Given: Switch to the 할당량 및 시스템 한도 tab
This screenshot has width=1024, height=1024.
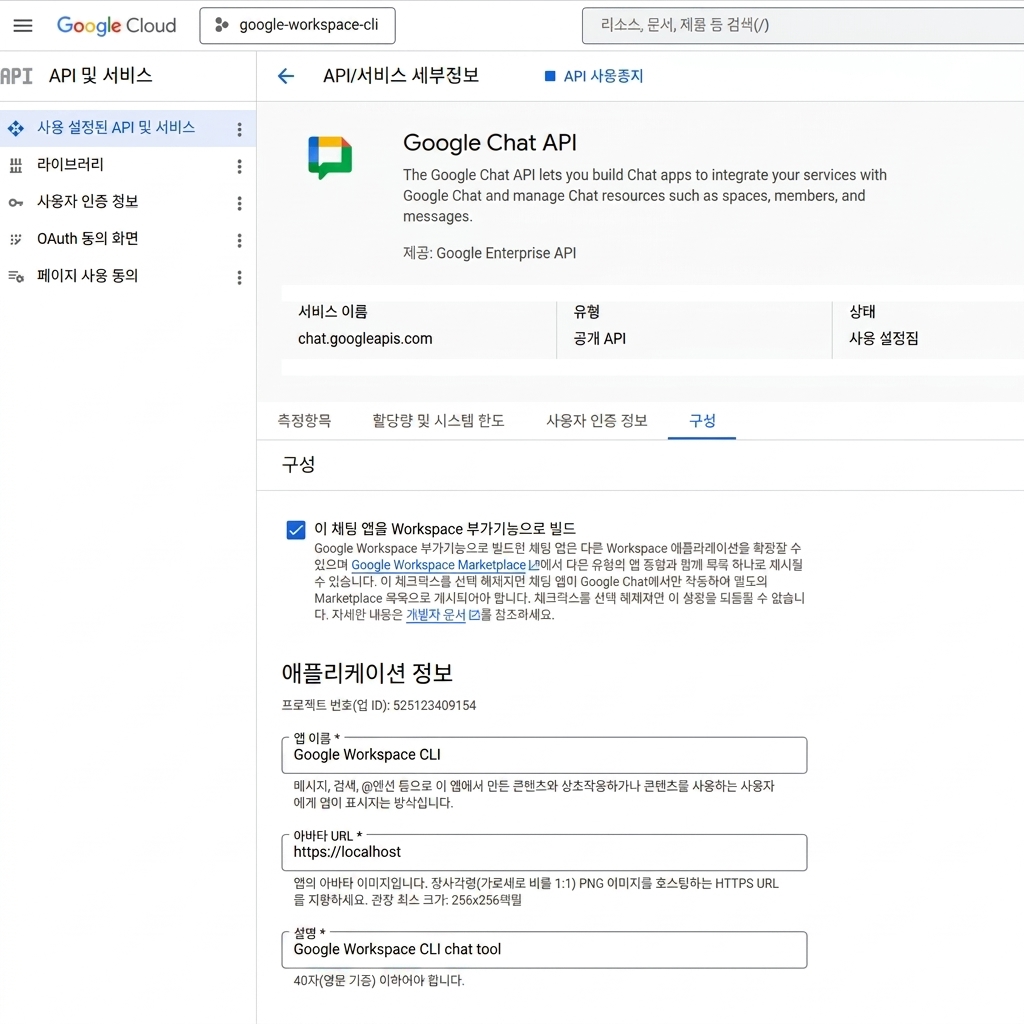Looking at the screenshot, I should 438,421.
